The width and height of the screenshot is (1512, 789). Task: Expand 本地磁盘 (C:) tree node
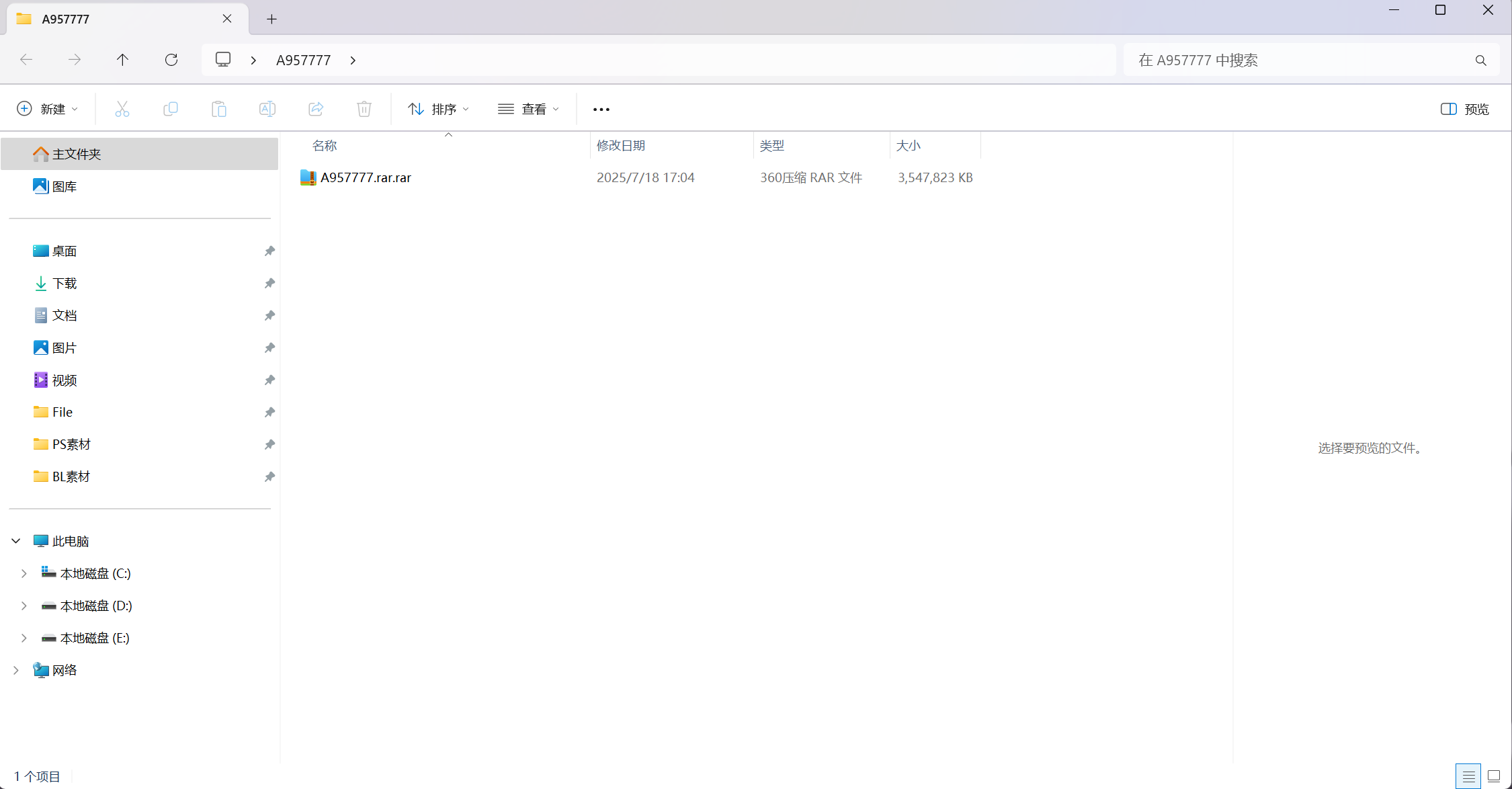click(24, 573)
